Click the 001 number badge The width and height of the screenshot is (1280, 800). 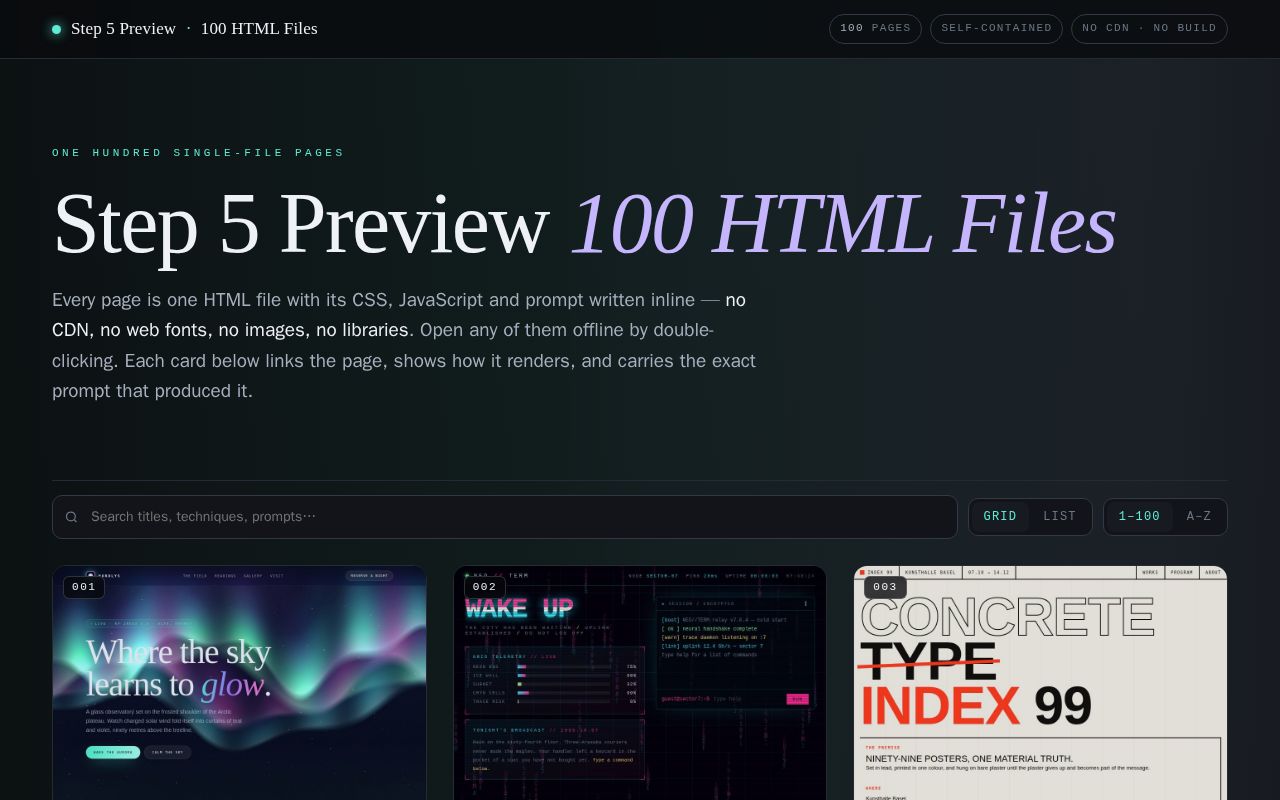coord(84,587)
